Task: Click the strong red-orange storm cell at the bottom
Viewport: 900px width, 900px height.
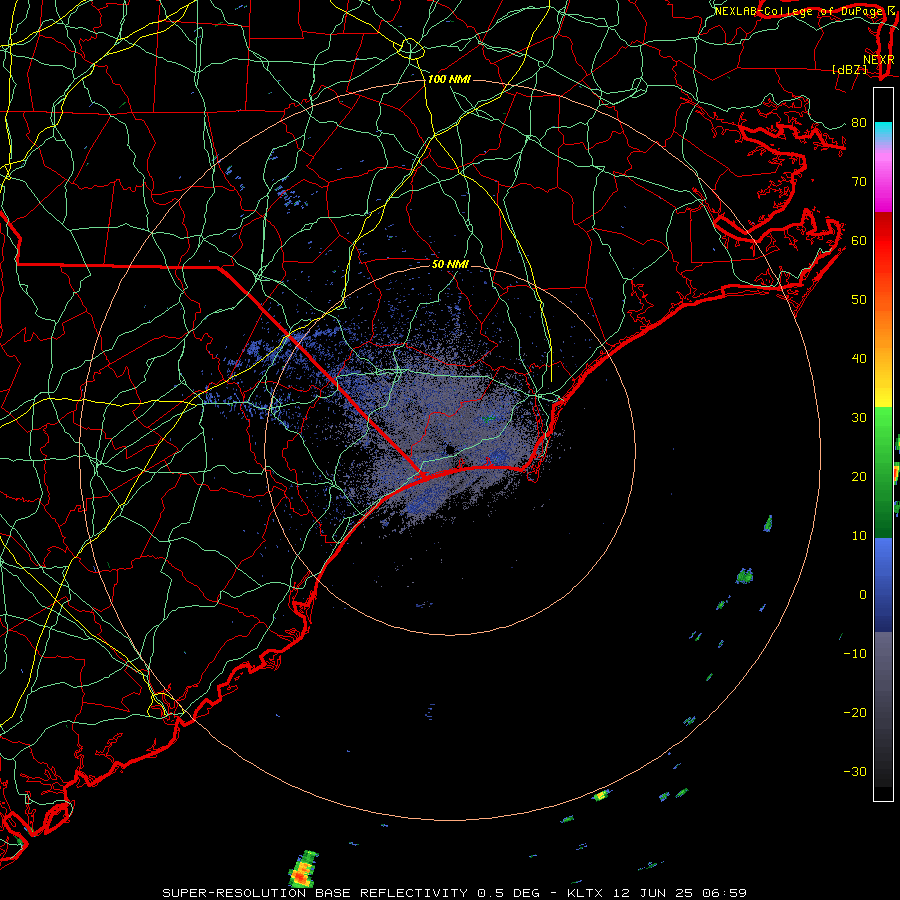Action: coord(302,871)
